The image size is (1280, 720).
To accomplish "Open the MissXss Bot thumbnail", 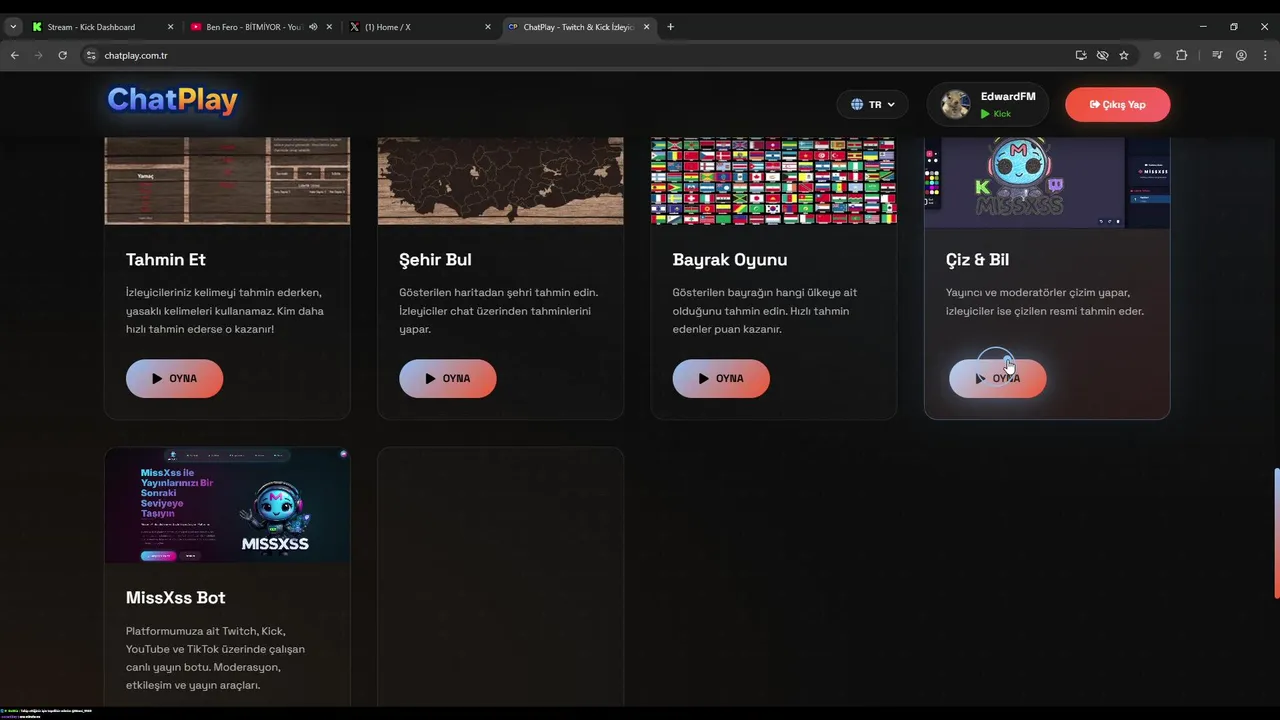I will pyautogui.click(x=227, y=506).
